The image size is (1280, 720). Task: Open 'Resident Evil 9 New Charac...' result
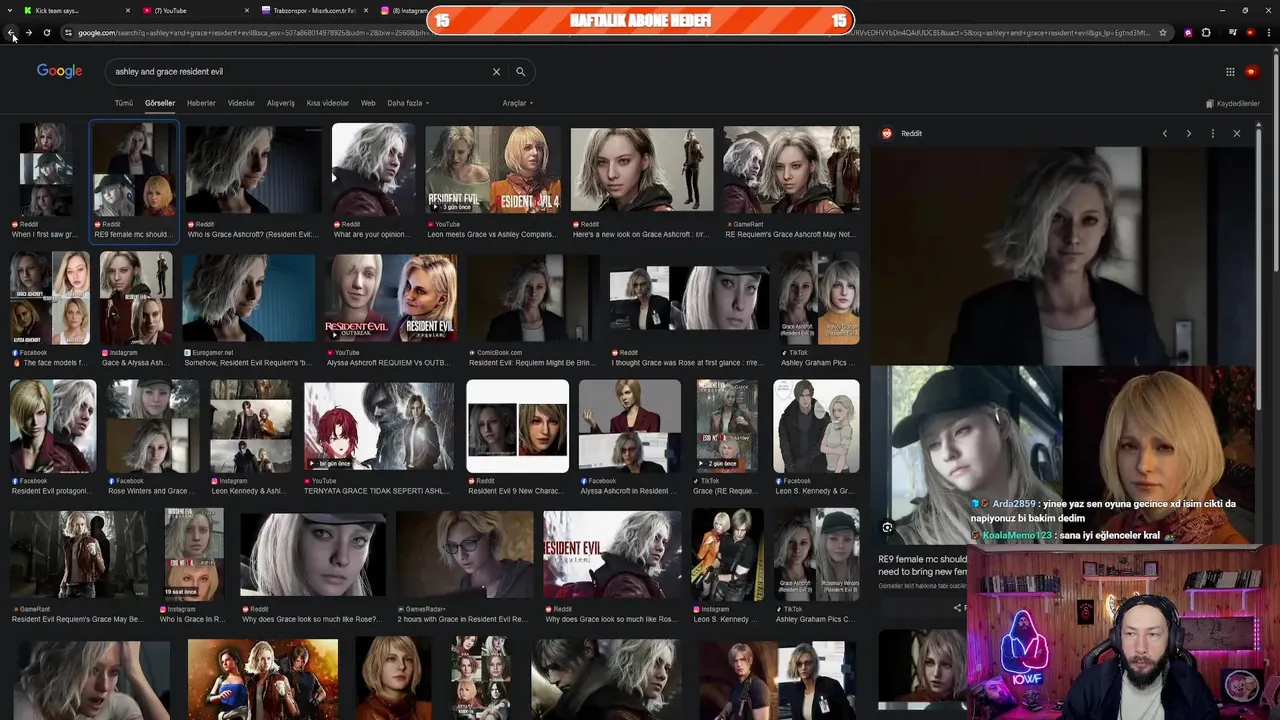(517, 438)
